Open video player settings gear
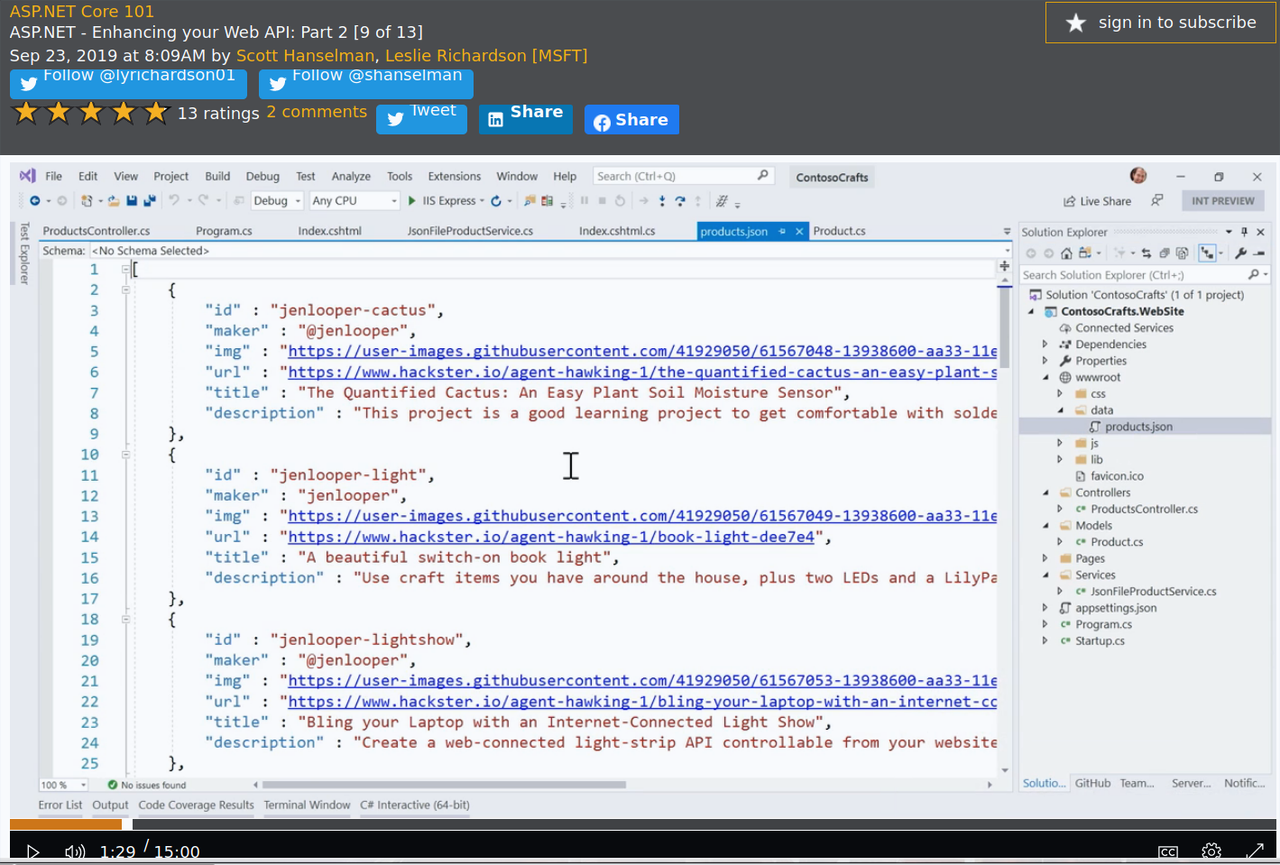 [x=1211, y=852]
